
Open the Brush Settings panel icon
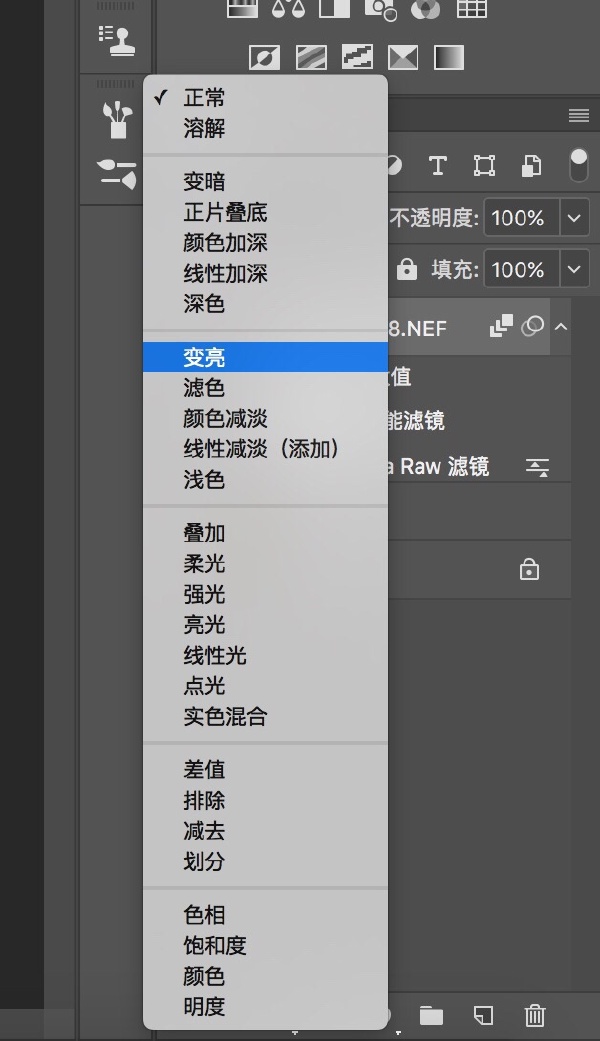click(x=118, y=174)
